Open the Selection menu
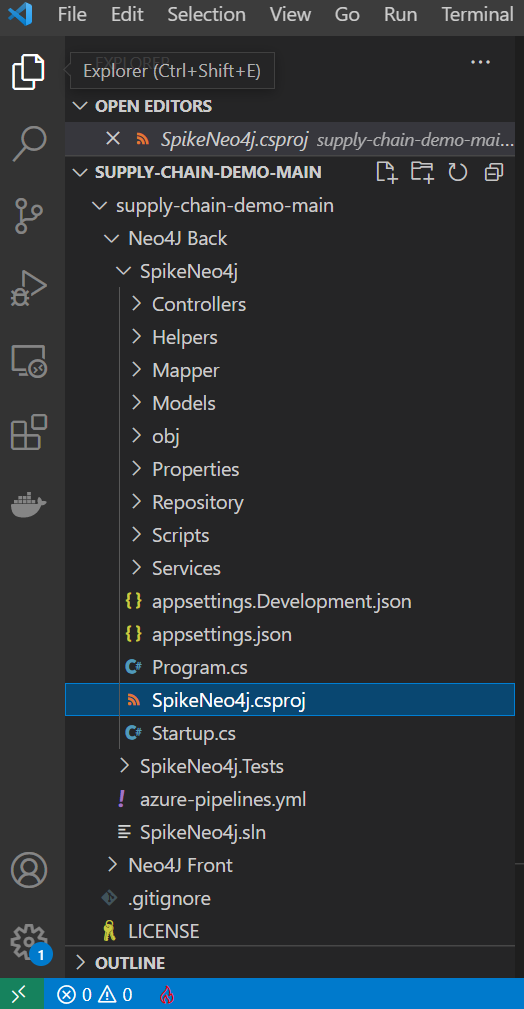The width and height of the screenshot is (524, 1009). pyautogui.click(x=207, y=14)
